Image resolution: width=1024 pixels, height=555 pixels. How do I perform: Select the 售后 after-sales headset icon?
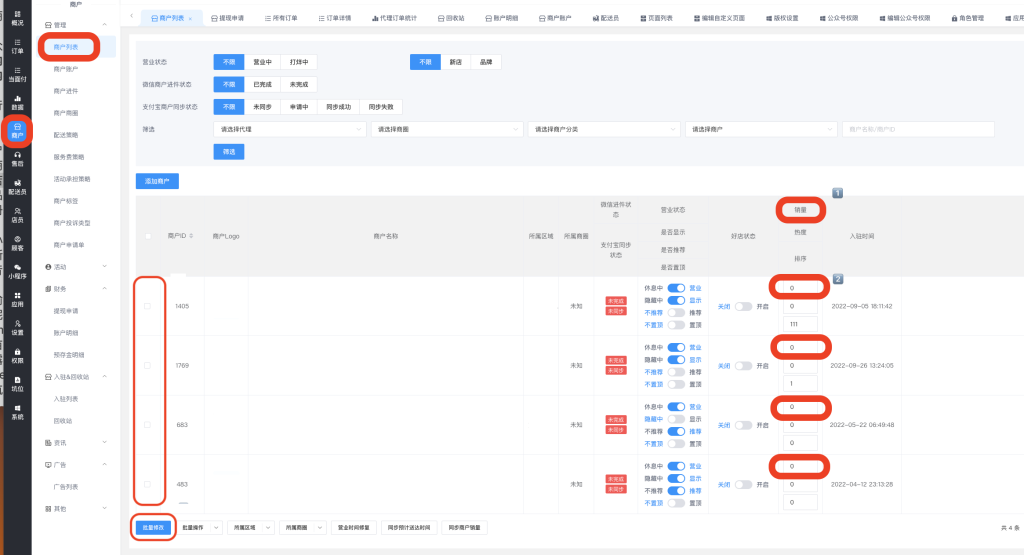tap(17, 157)
